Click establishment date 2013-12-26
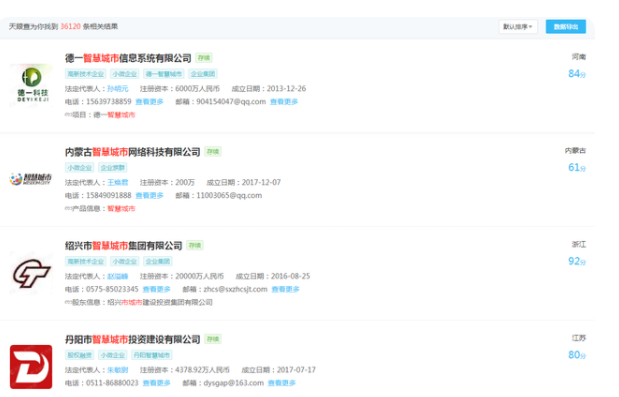 286,88
